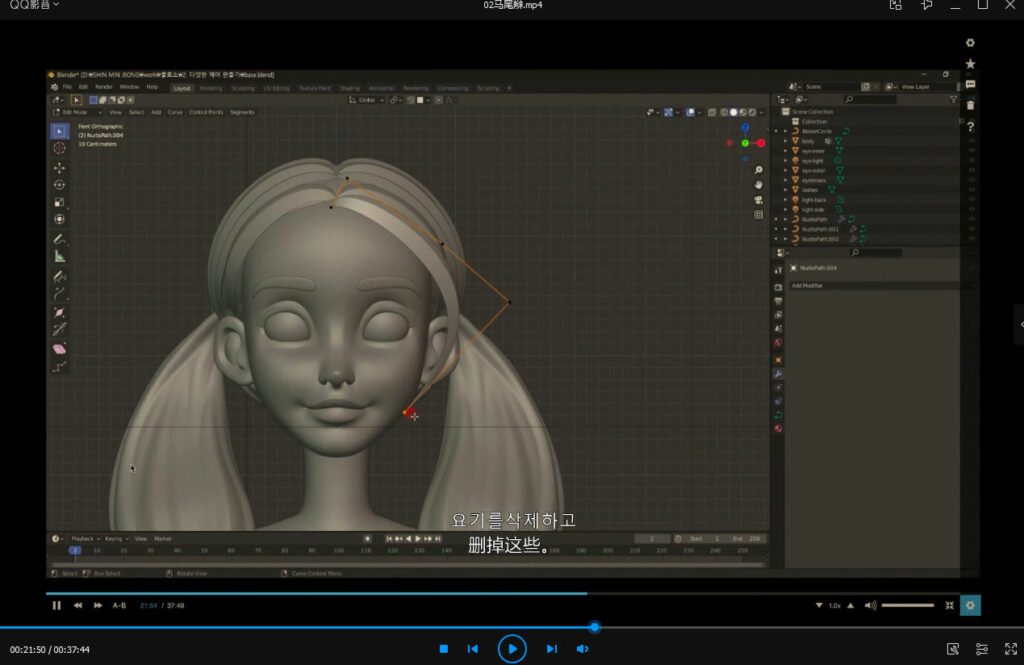Open the viewport shading options dropdown arrow
1024x665 pixels.
[761, 112]
